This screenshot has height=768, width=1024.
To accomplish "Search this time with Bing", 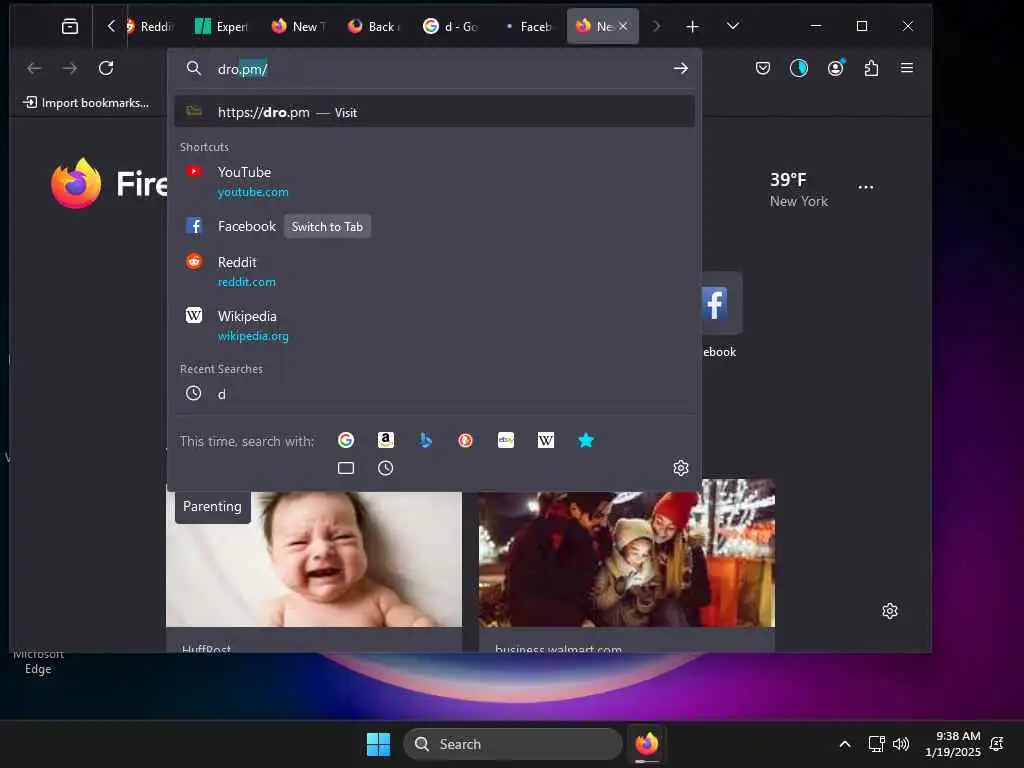I will pos(426,440).
